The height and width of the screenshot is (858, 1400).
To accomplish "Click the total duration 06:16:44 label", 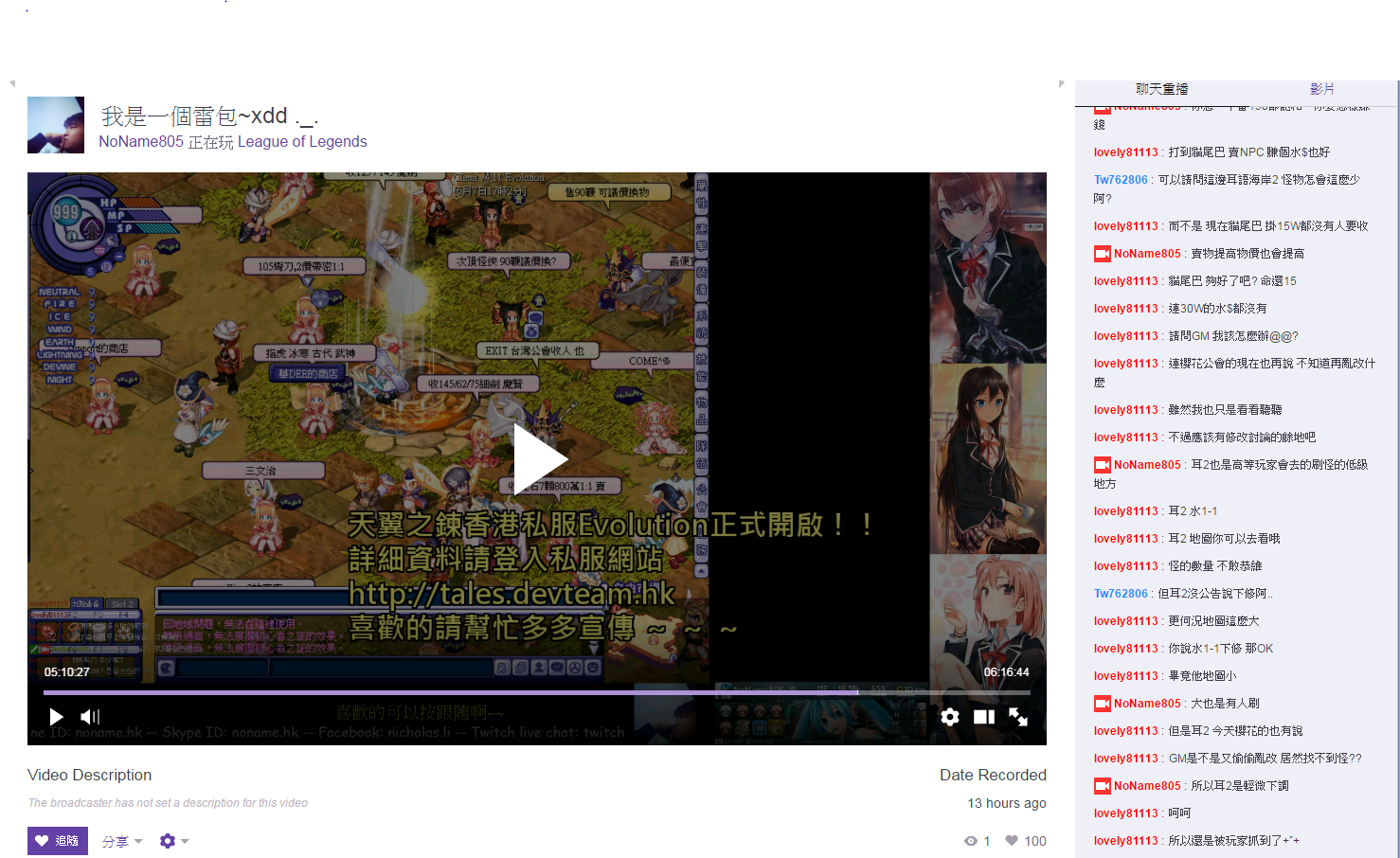I will (1006, 672).
